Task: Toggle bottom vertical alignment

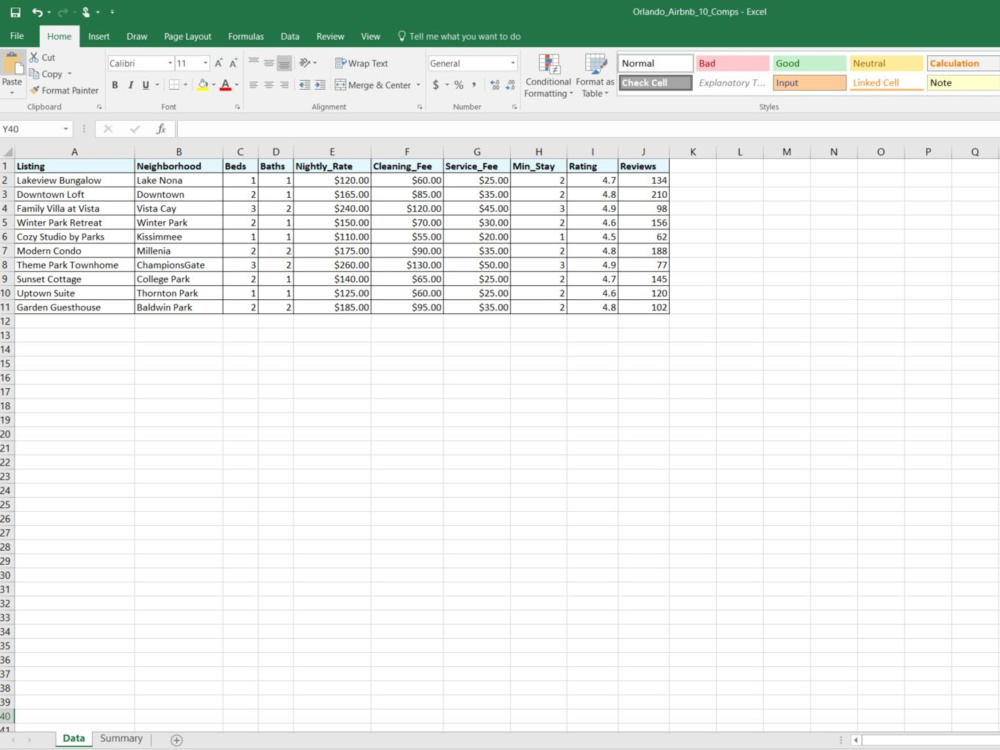Action: 284,62
